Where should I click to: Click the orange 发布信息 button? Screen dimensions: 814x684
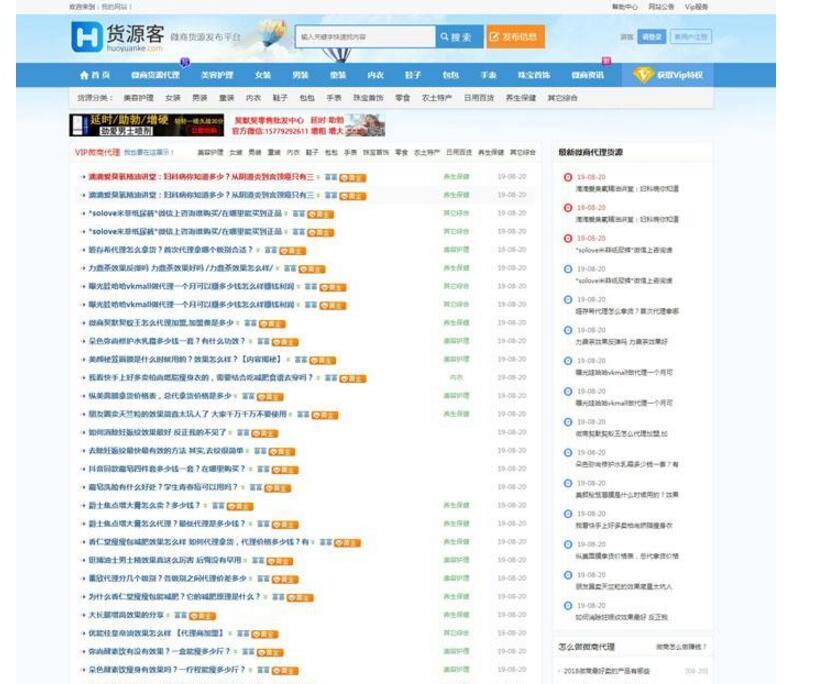tap(518, 37)
